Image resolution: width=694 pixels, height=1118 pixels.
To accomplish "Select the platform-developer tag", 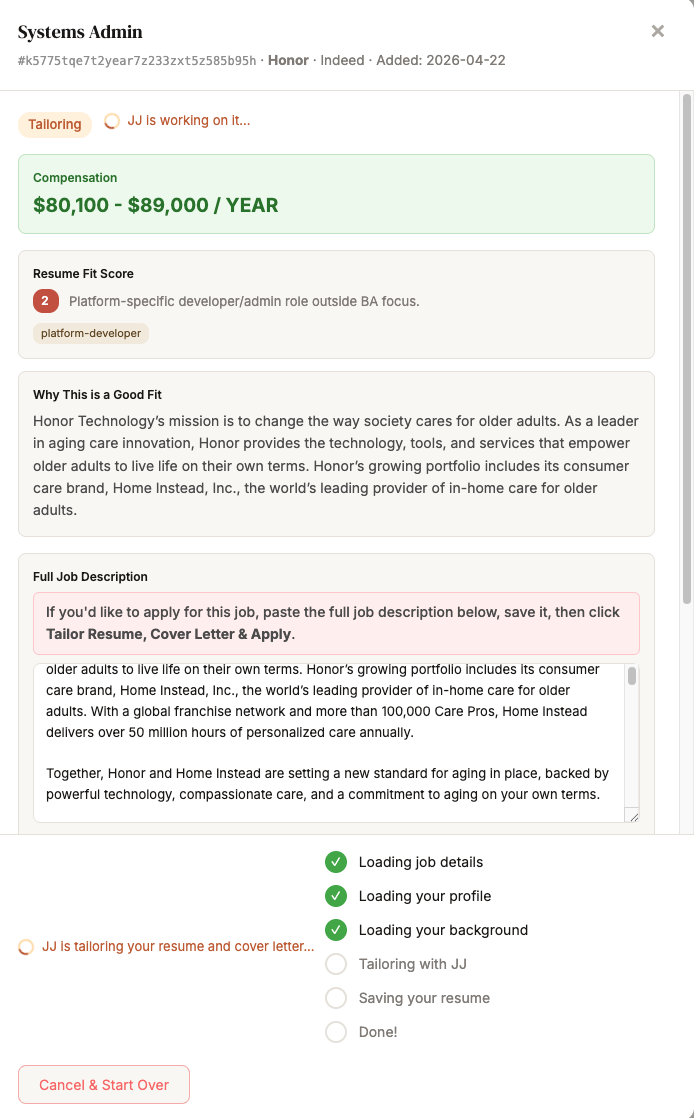I will pyautogui.click(x=90, y=333).
